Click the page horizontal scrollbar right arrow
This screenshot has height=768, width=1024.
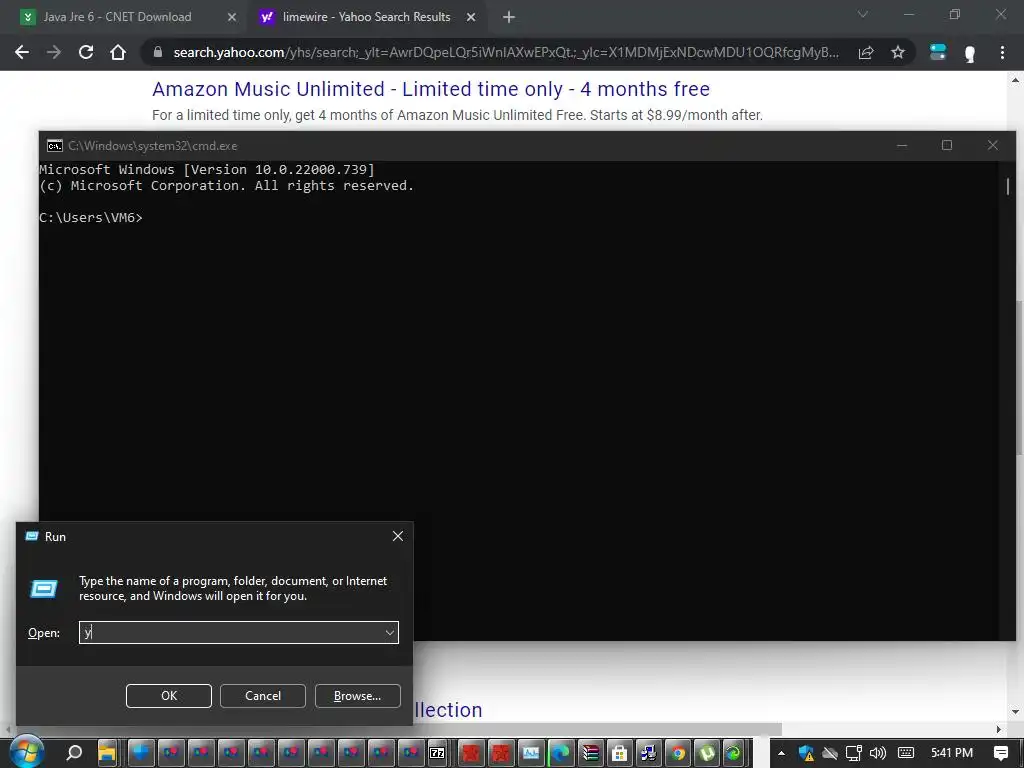[999, 729]
